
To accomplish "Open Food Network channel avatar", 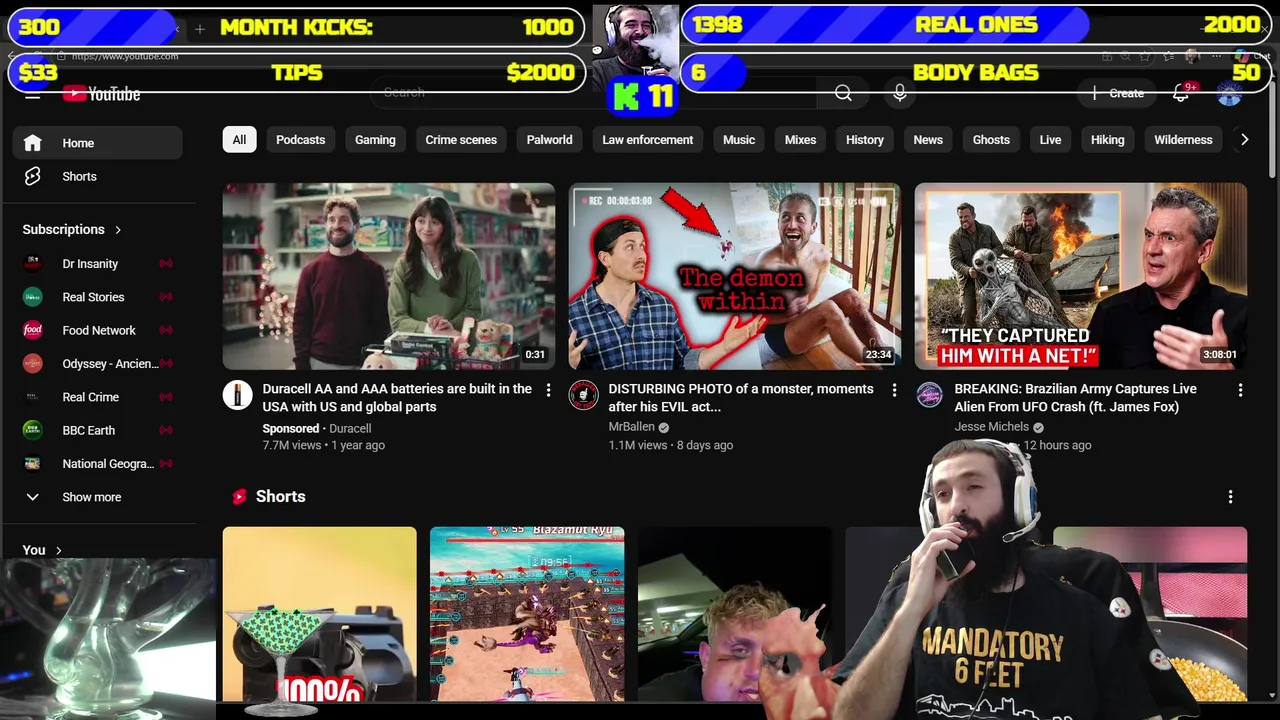I will [33, 330].
